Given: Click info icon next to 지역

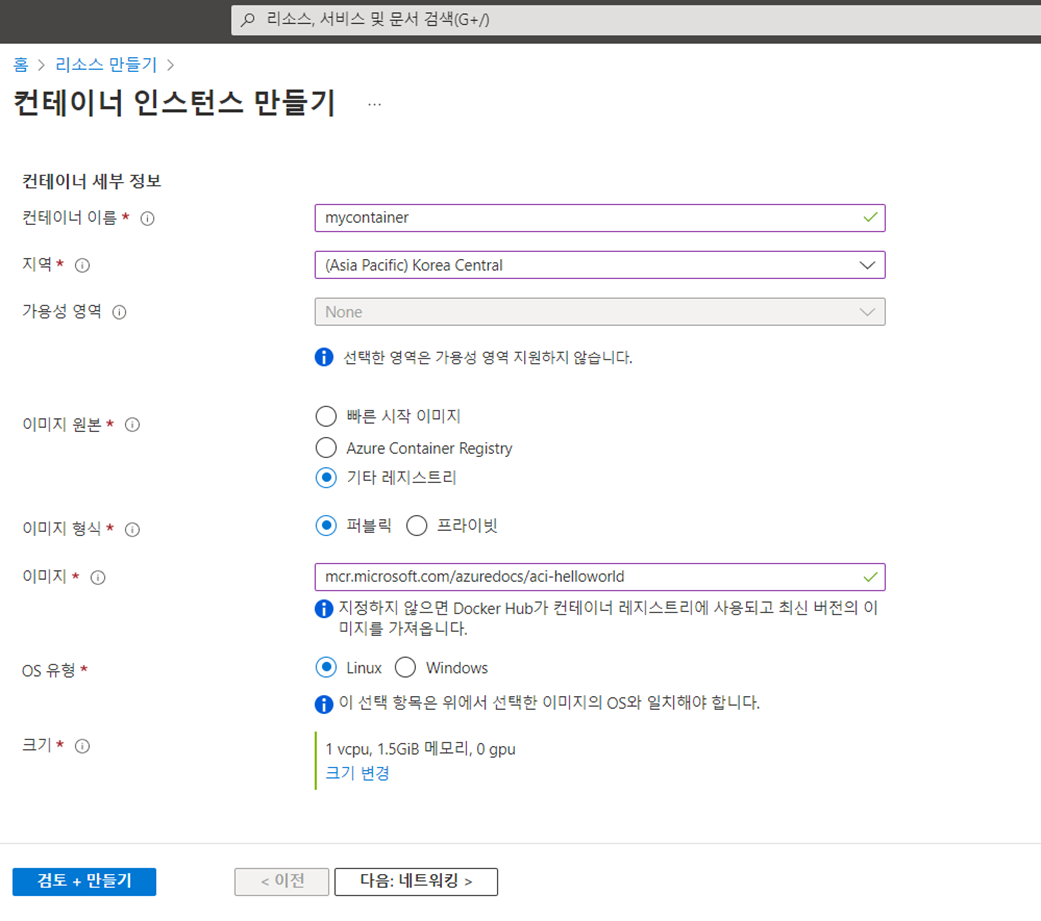Looking at the screenshot, I should point(82,266).
